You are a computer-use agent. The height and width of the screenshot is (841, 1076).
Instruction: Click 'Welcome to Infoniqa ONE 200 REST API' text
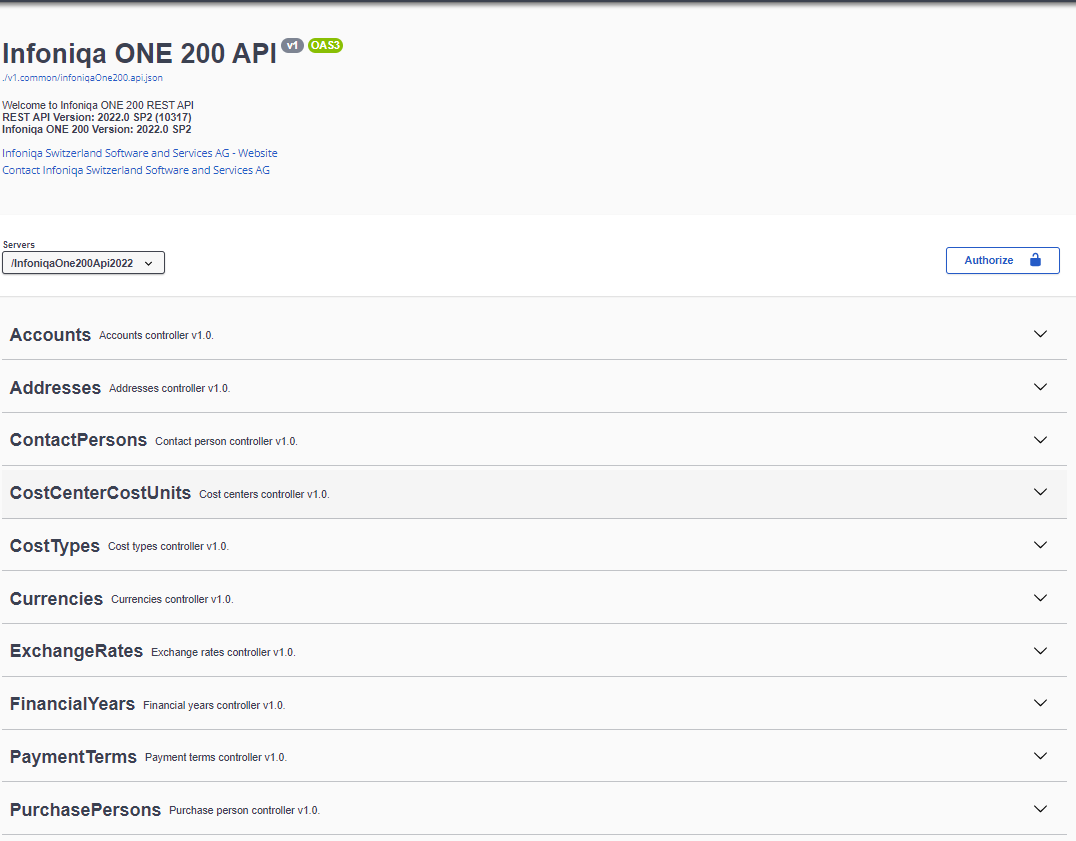tap(98, 105)
